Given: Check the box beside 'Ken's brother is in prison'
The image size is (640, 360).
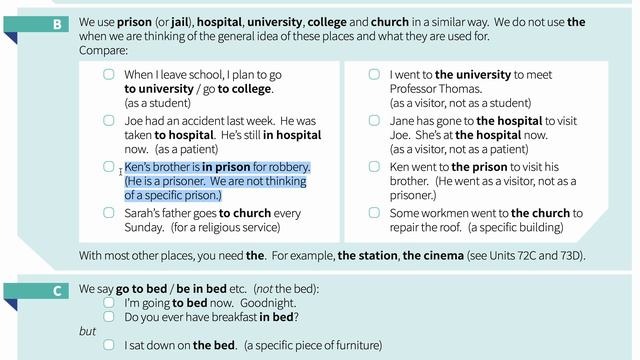Looking at the screenshot, I should click(109, 167).
